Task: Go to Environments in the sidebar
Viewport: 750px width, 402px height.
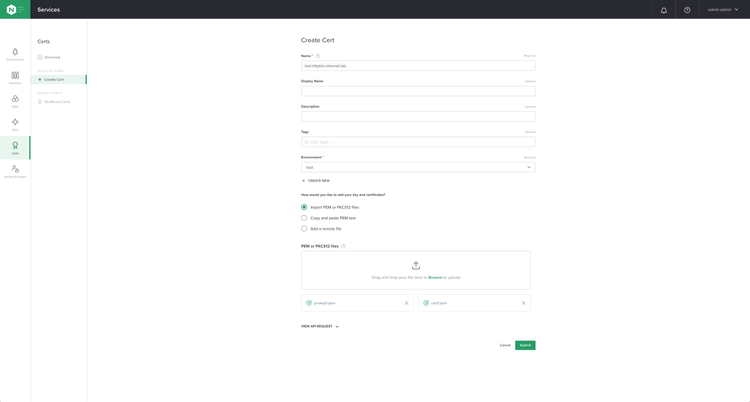Action: tap(15, 54)
